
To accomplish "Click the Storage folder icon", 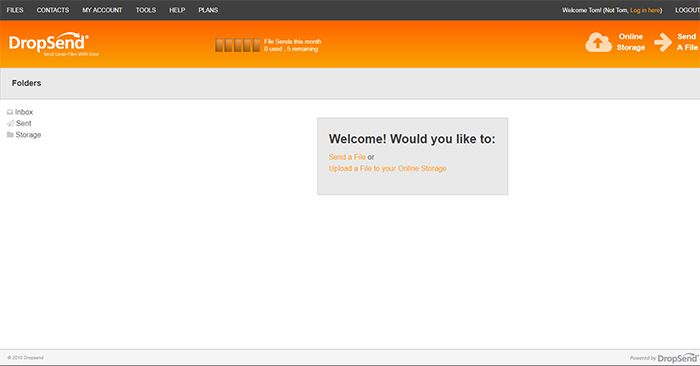I will (10, 134).
